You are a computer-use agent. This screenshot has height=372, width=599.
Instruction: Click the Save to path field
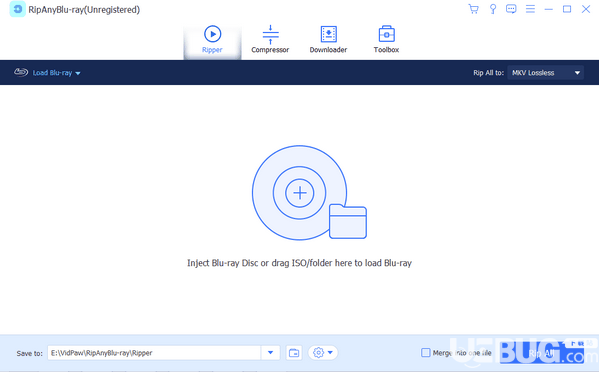pos(154,353)
